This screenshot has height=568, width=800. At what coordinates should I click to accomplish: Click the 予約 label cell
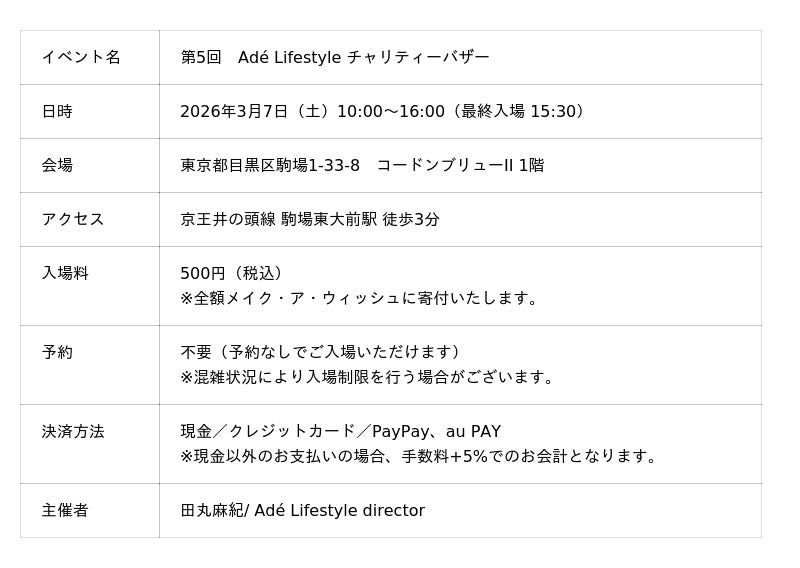coord(57,352)
